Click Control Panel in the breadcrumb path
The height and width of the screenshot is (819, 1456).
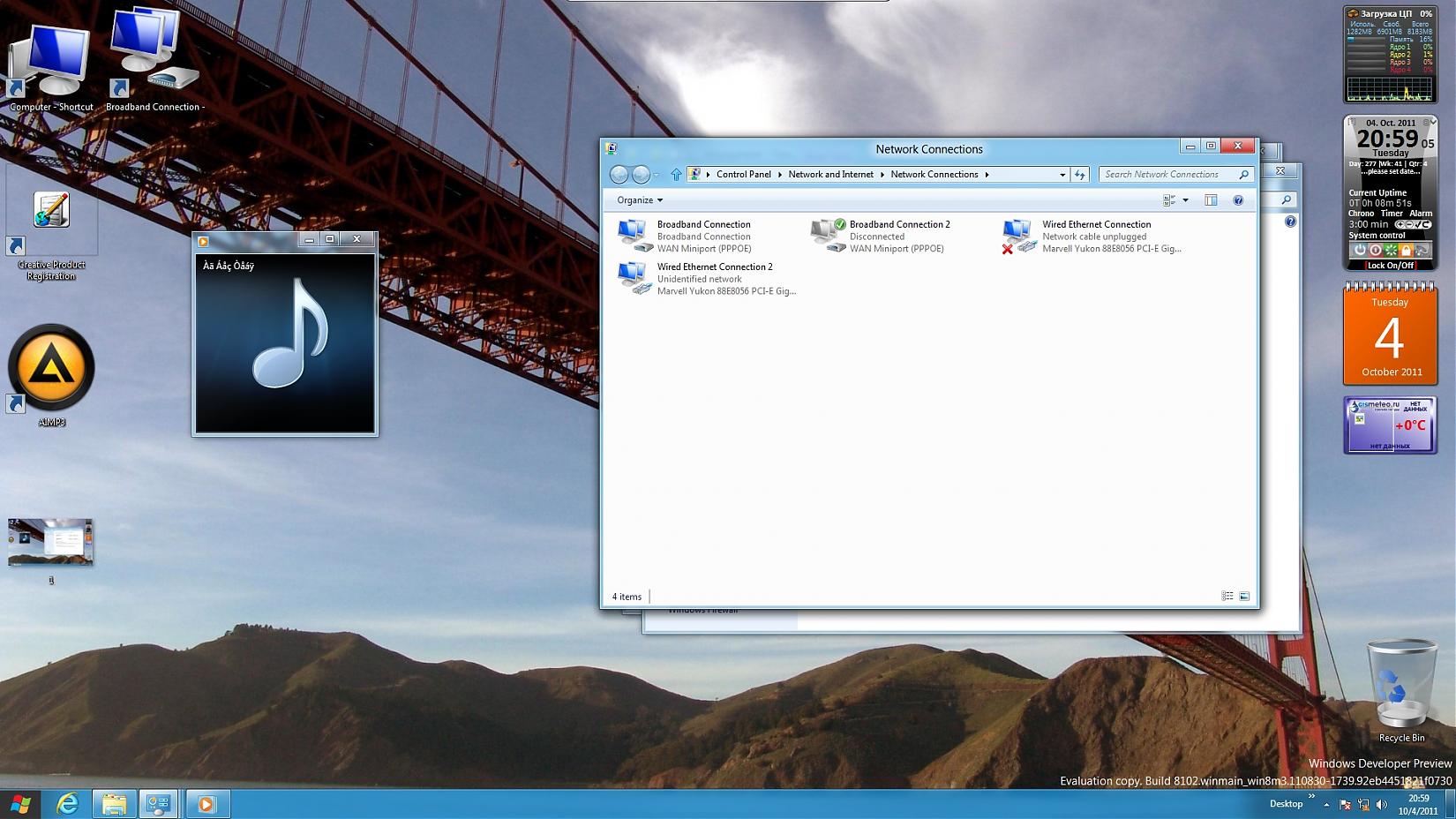(x=743, y=175)
